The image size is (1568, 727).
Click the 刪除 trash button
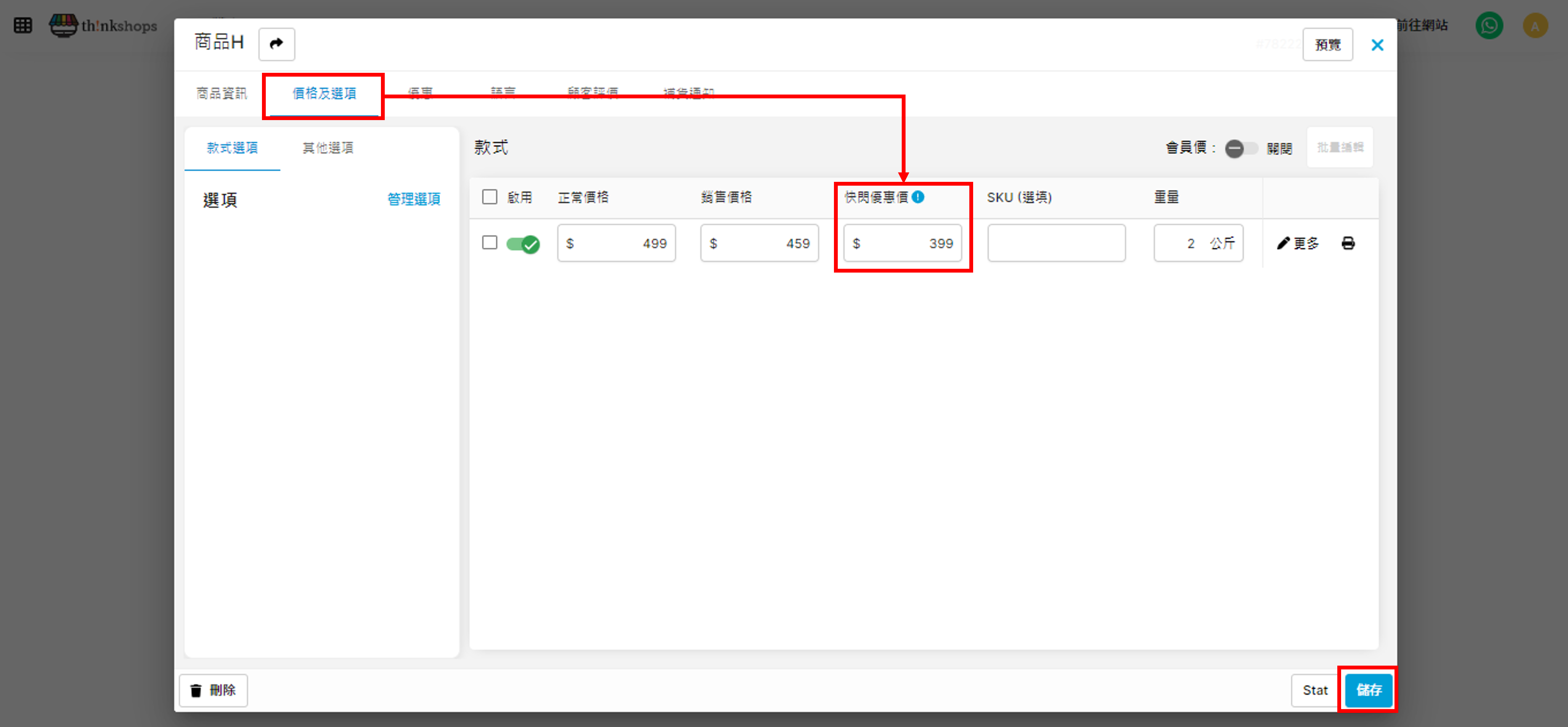pos(213,690)
